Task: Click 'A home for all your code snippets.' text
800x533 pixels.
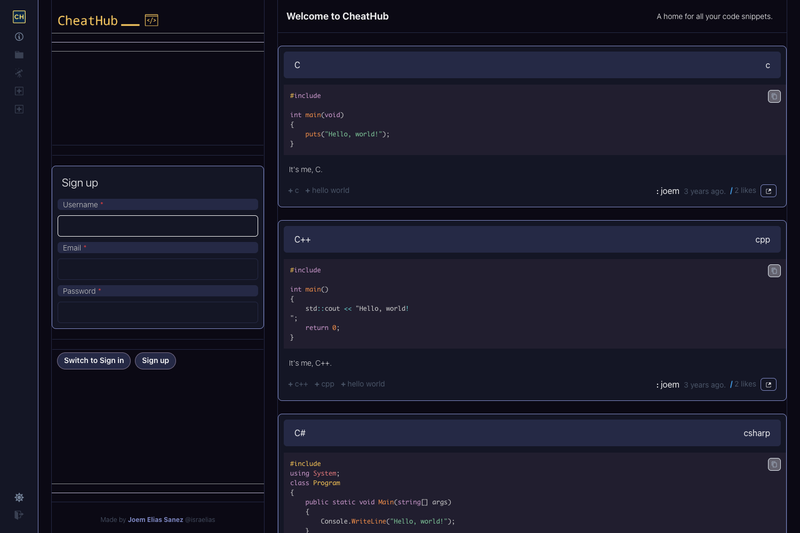Action: pyautogui.click(x=714, y=16)
